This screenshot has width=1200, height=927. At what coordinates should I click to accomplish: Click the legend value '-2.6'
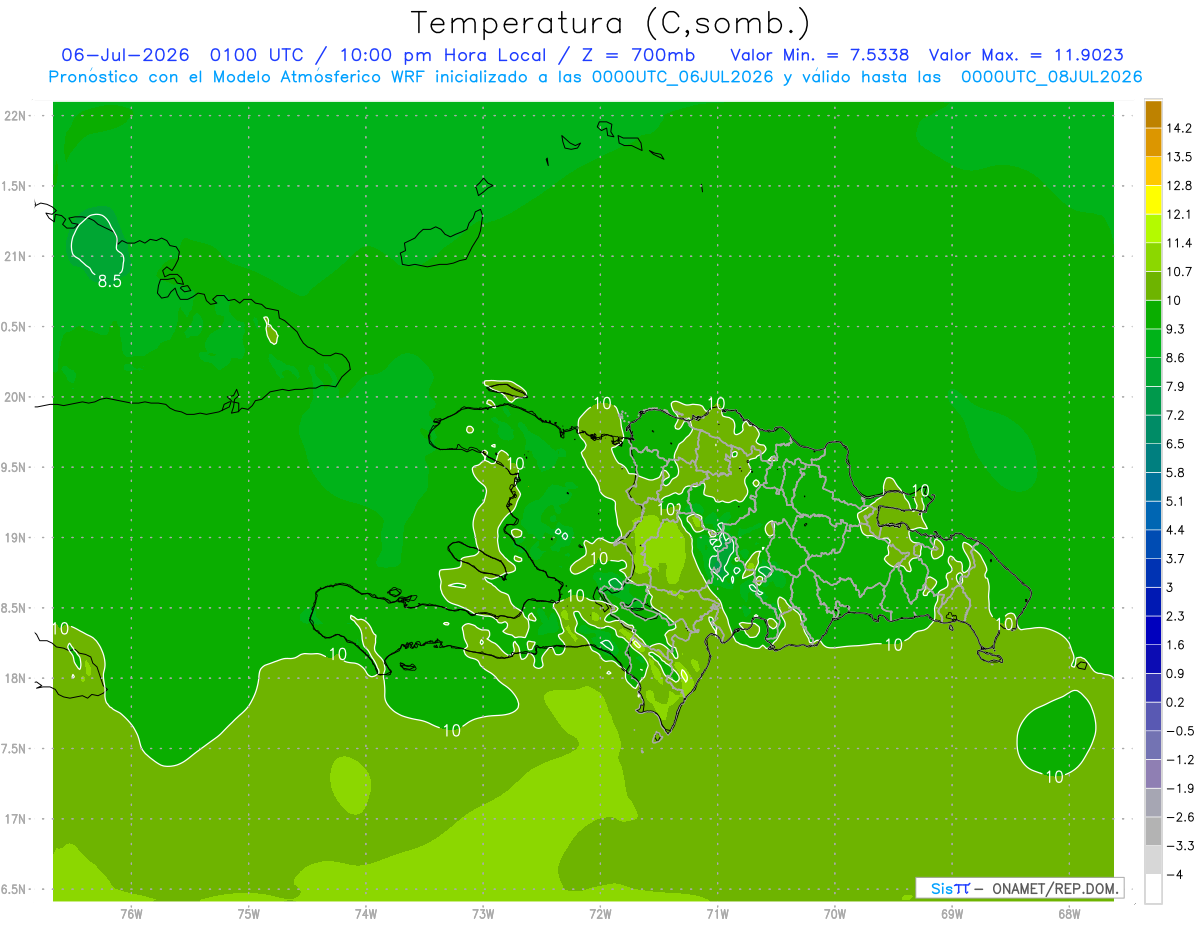click(x=1181, y=817)
